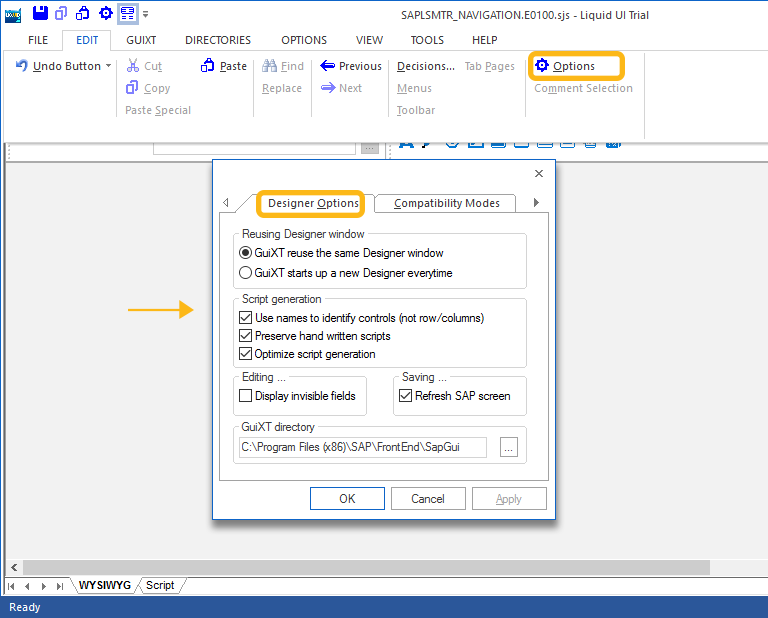Expand the Undo Button dropdown arrow
768x618 pixels.
point(108,66)
